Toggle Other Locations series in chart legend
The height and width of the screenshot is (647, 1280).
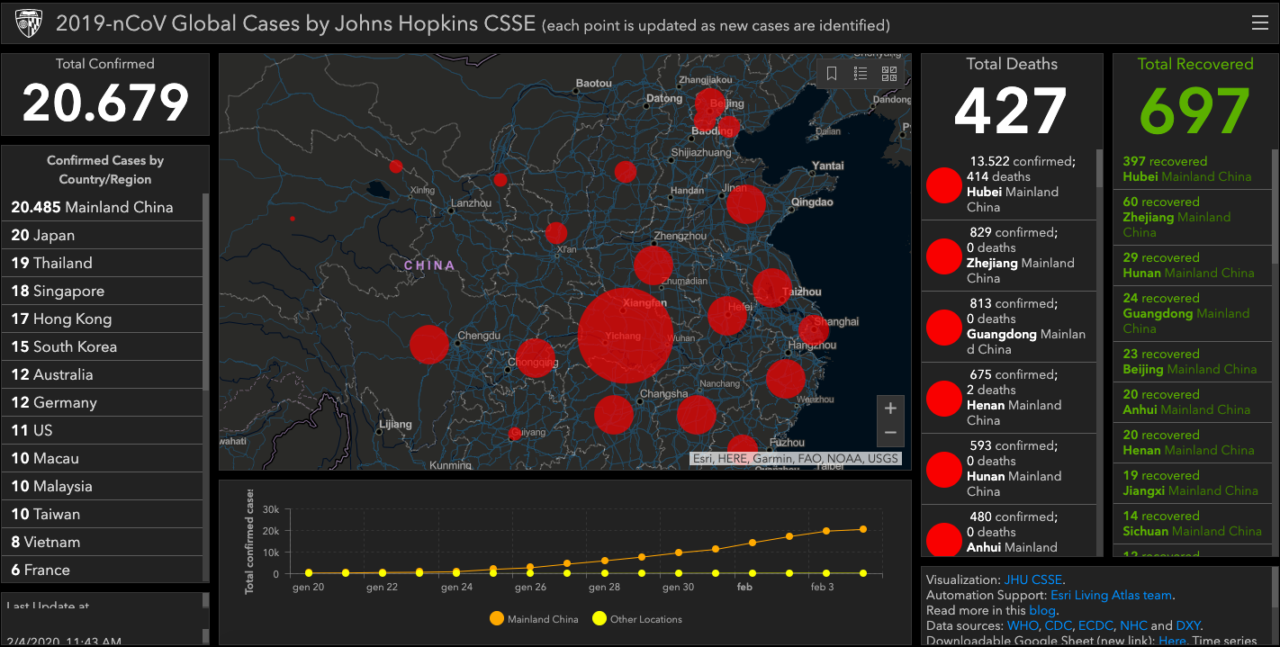tap(637, 619)
